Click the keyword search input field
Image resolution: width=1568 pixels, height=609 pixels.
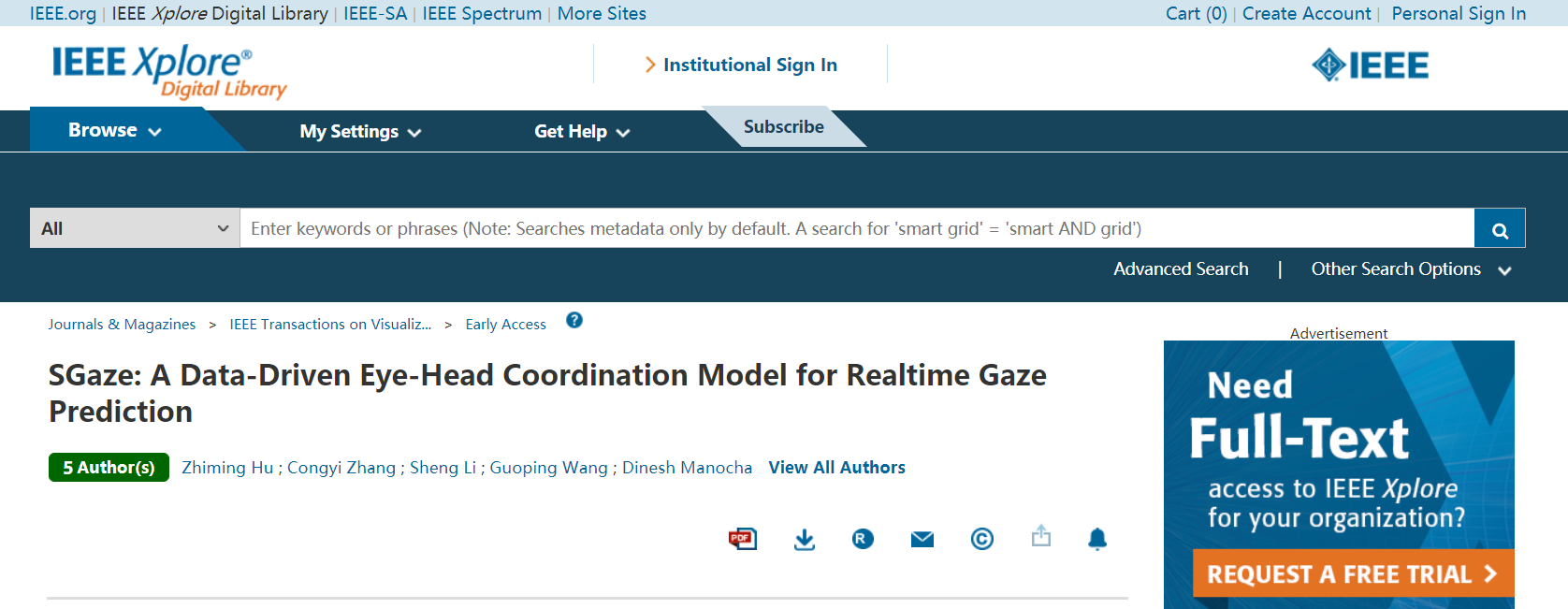[856, 228]
